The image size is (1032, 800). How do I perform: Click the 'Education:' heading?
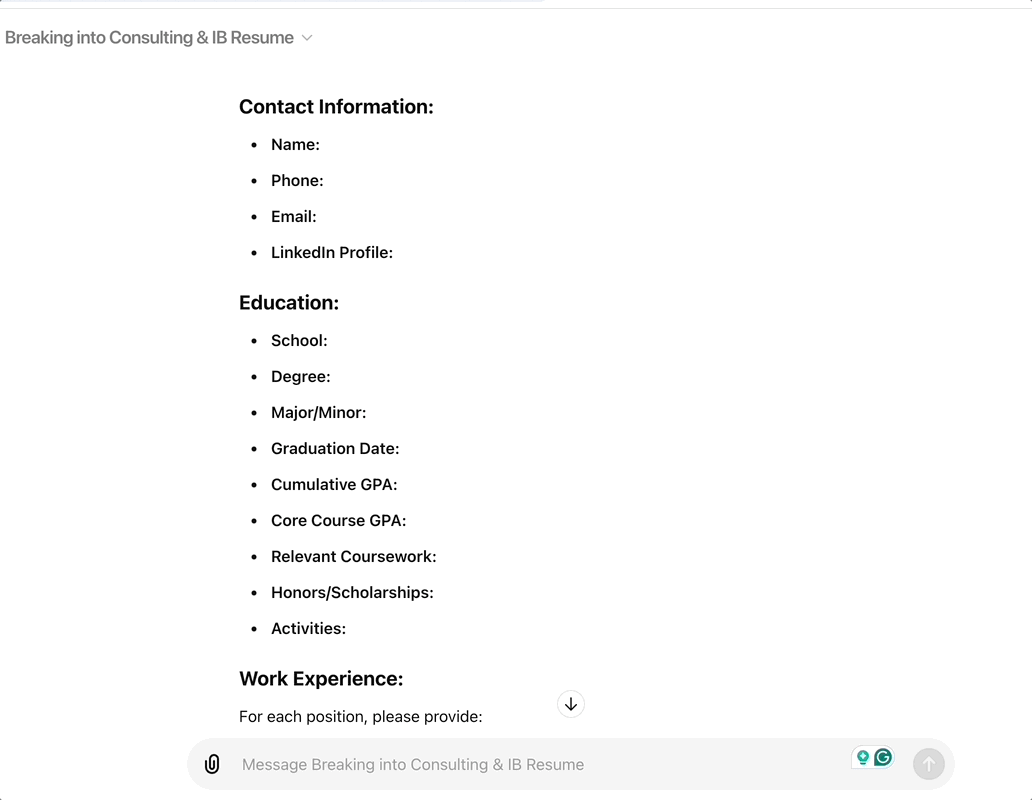[x=289, y=303]
